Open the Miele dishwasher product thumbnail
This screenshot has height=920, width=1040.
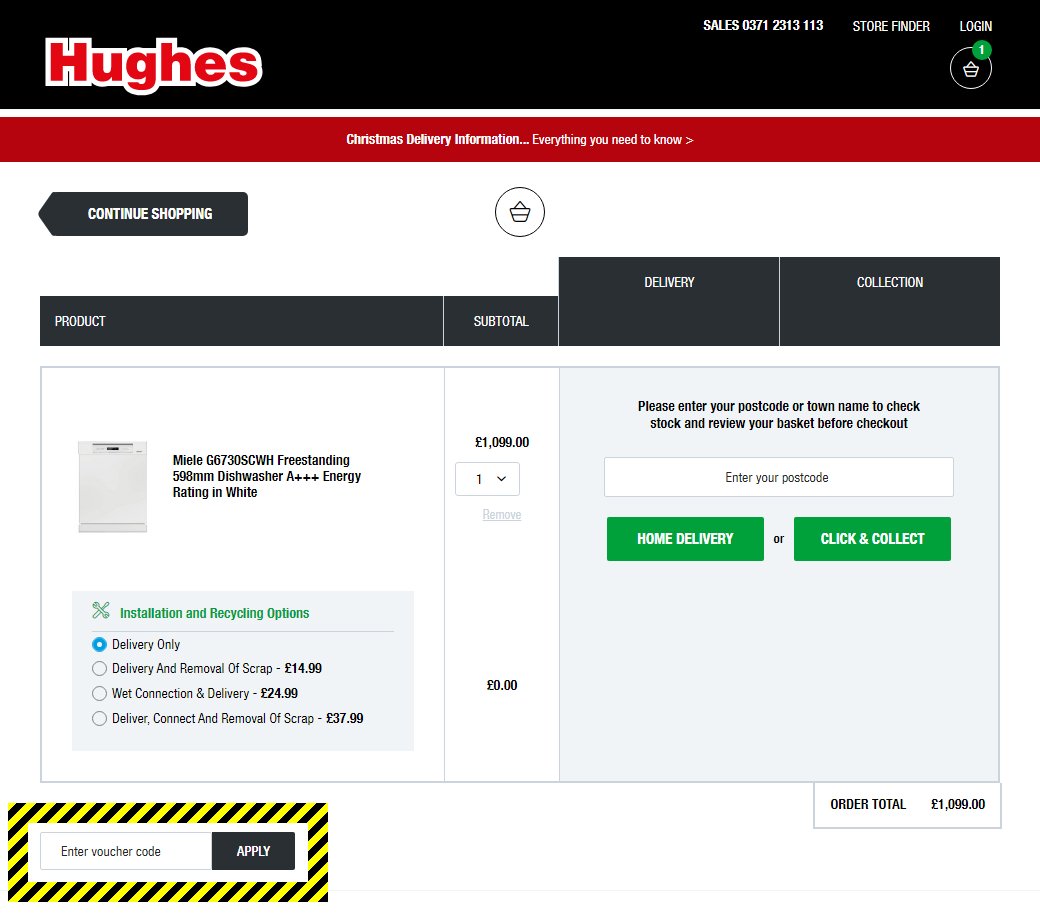pyautogui.click(x=112, y=487)
